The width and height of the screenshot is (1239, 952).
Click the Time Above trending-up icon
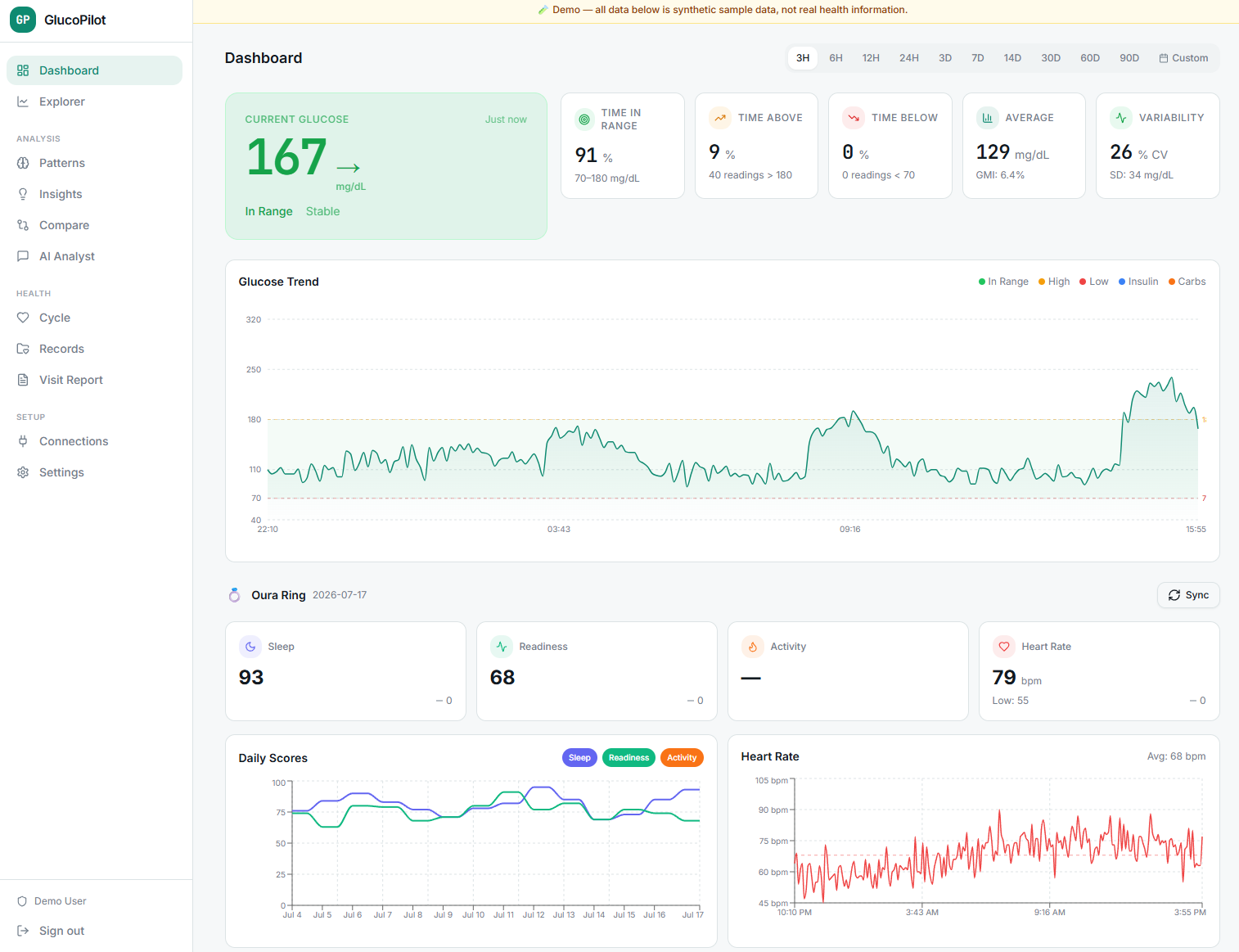(x=720, y=118)
